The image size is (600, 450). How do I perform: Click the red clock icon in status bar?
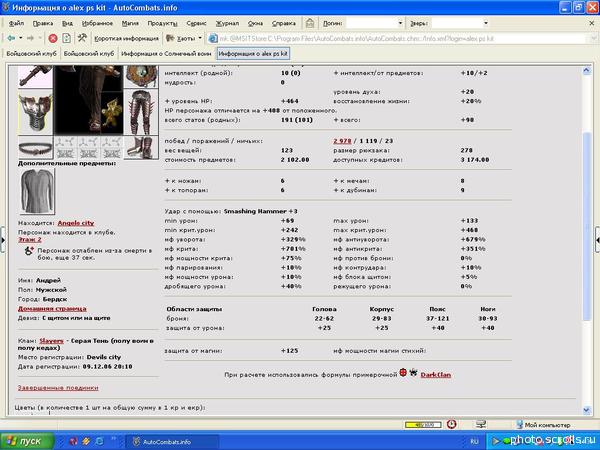[x=452, y=424]
